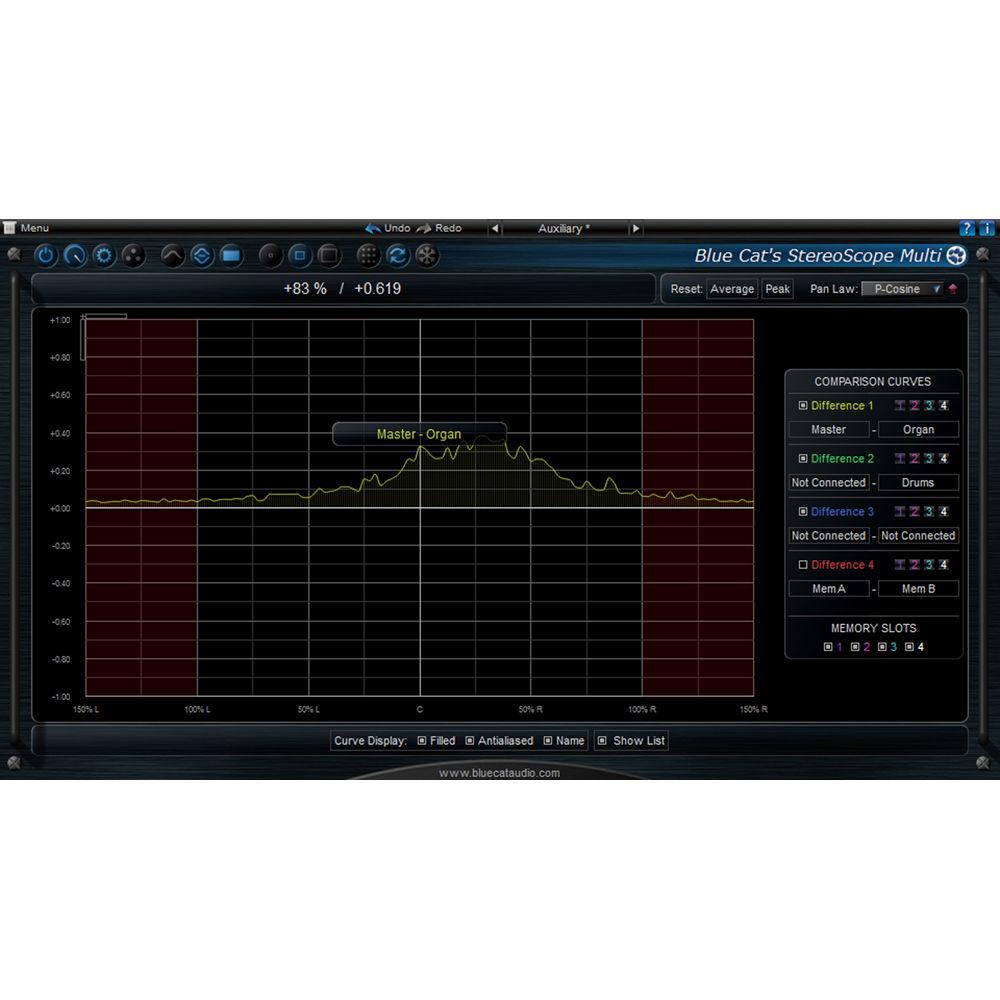The height and width of the screenshot is (1000, 1000).
Task: Click the Show List button
Action: point(631,740)
